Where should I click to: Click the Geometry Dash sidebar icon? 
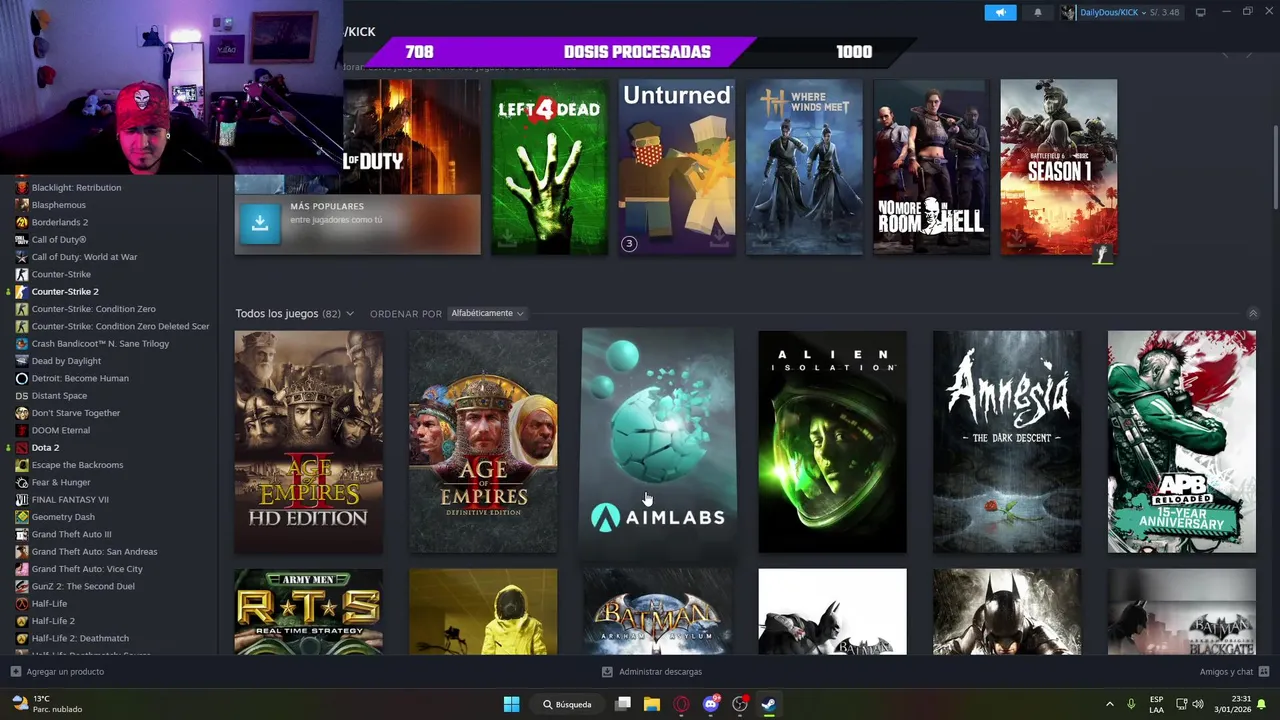tap(21, 517)
